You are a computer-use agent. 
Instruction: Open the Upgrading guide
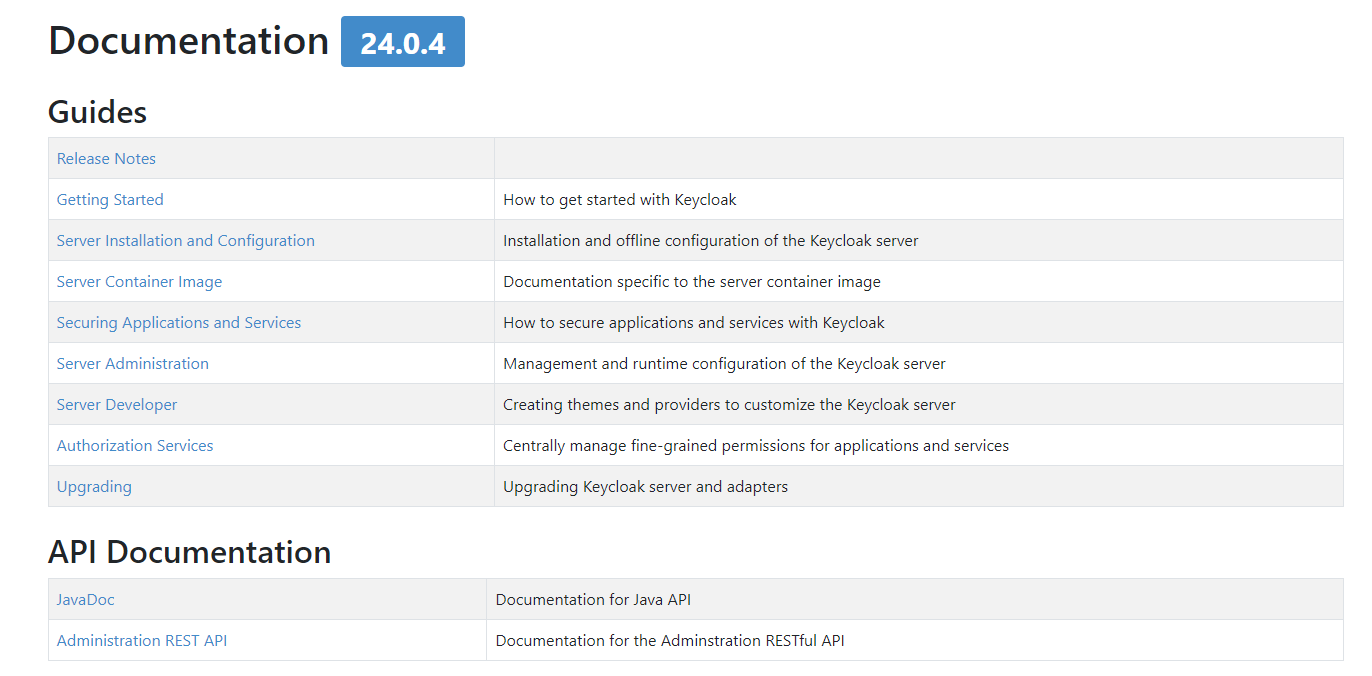tap(93, 486)
